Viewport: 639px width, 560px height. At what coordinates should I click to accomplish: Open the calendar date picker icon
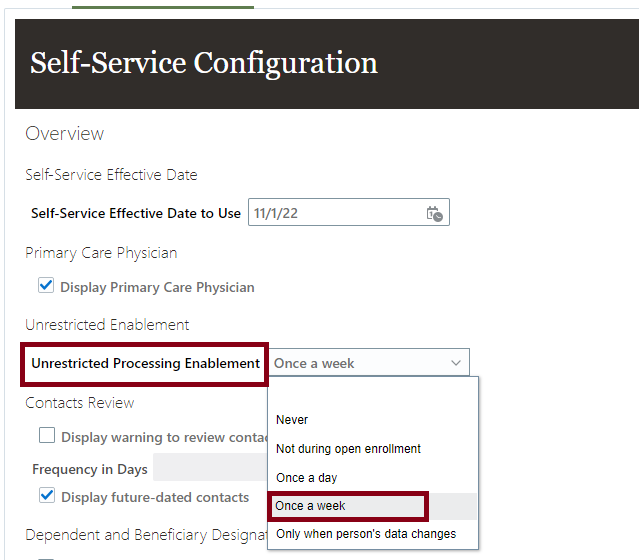tap(434, 213)
